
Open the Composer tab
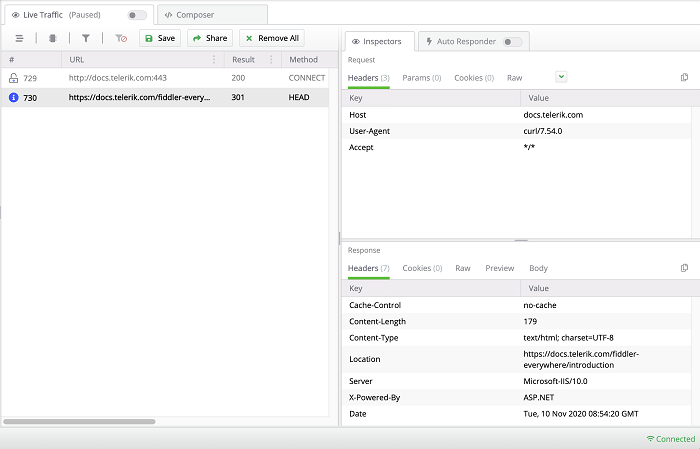coord(212,15)
